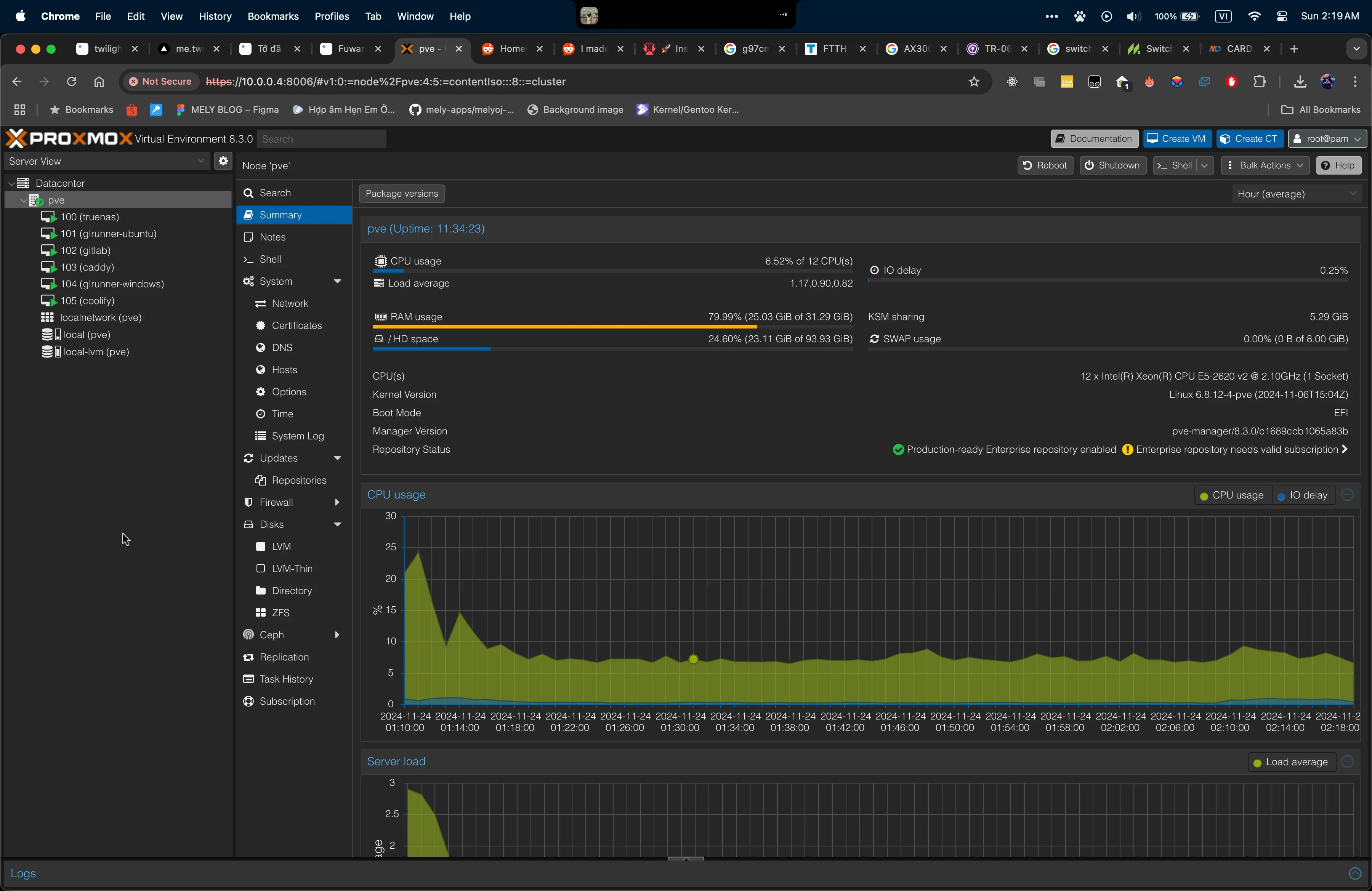Open the Subscription page
Screen dimensions: 1372x891
coord(294,701)
